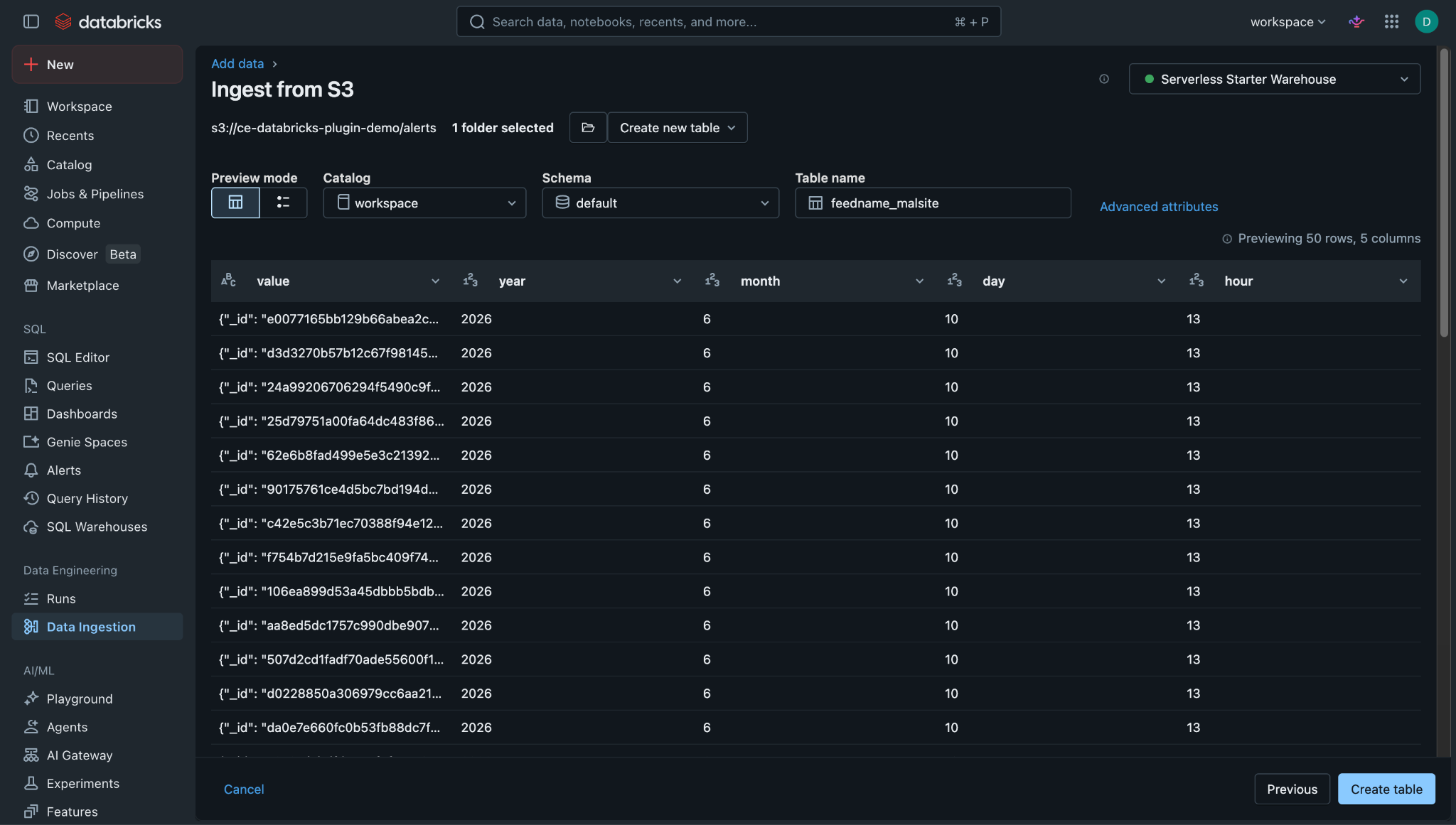Click the Jobs & Pipelines icon
Image resolution: width=1456 pixels, height=825 pixels.
tap(31, 194)
